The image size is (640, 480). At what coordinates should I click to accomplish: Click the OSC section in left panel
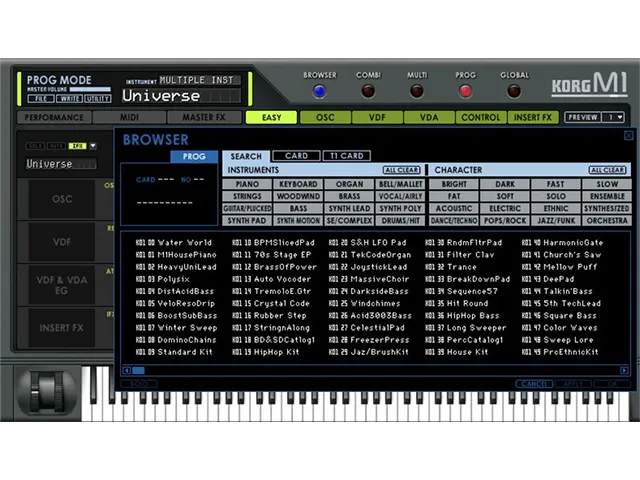tap(62, 199)
